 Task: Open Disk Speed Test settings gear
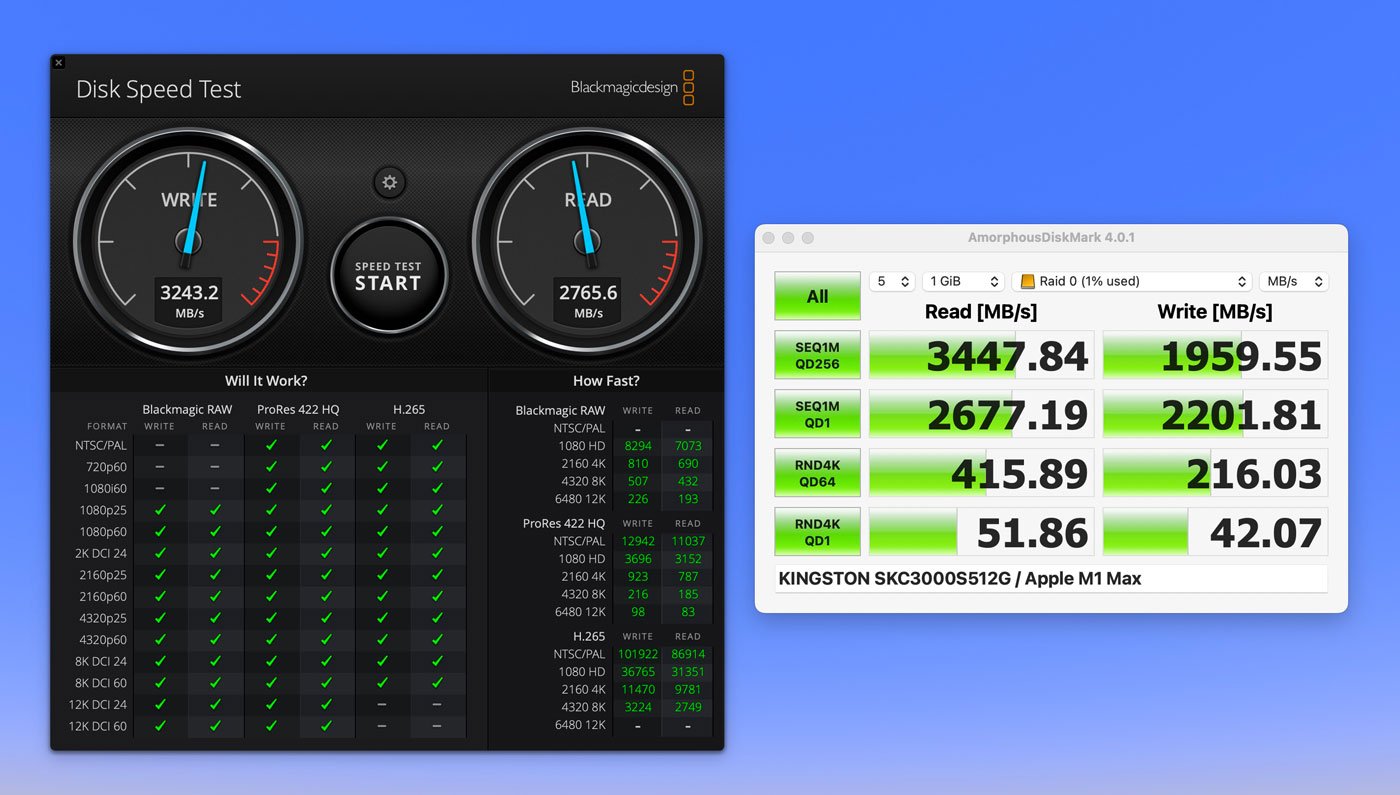pos(390,183)
